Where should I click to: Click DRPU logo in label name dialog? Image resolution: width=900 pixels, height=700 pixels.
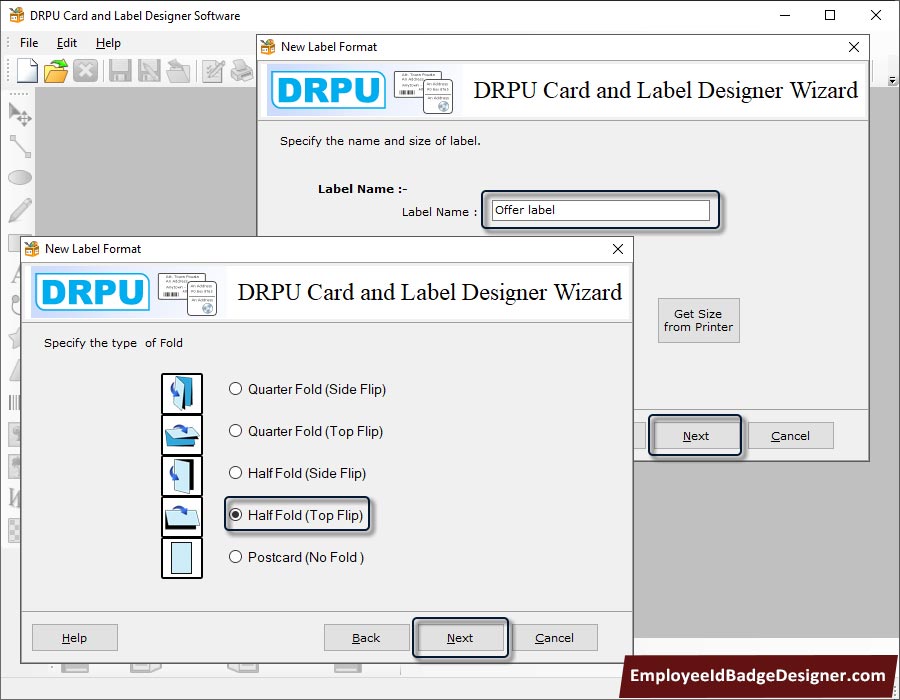pos(328,90)
